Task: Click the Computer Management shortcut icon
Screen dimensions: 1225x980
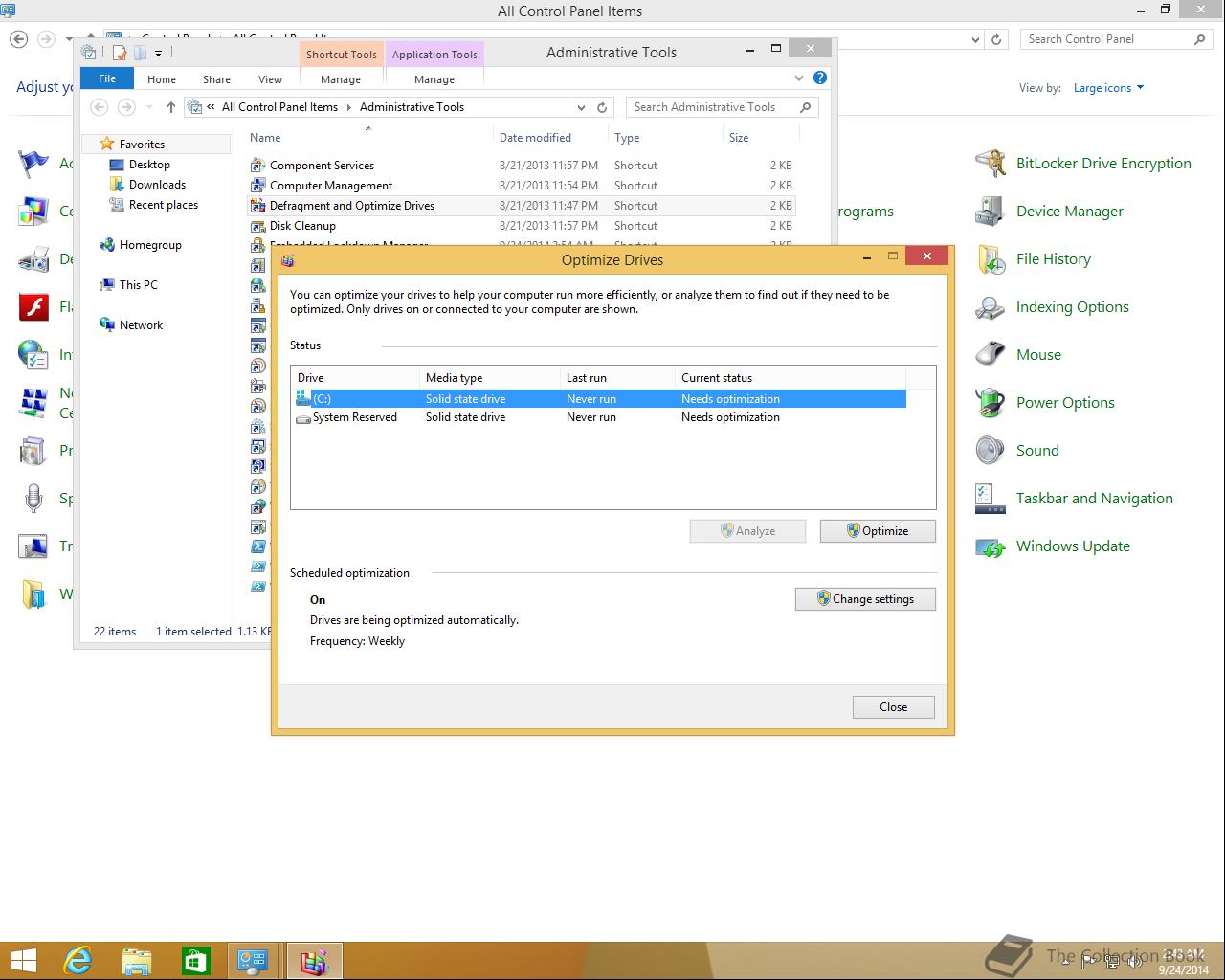Action: coord(257,186)
